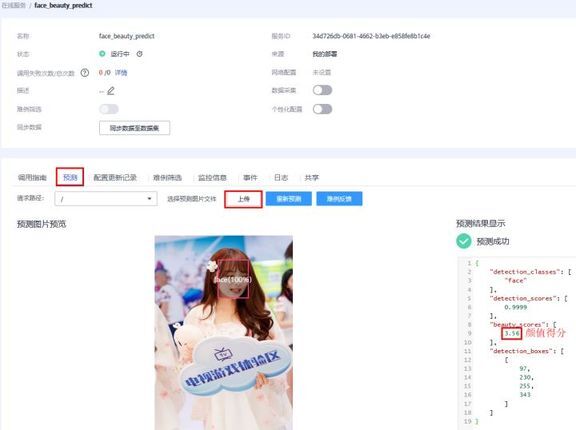Click the 上传 upload button

click(243, 199)
